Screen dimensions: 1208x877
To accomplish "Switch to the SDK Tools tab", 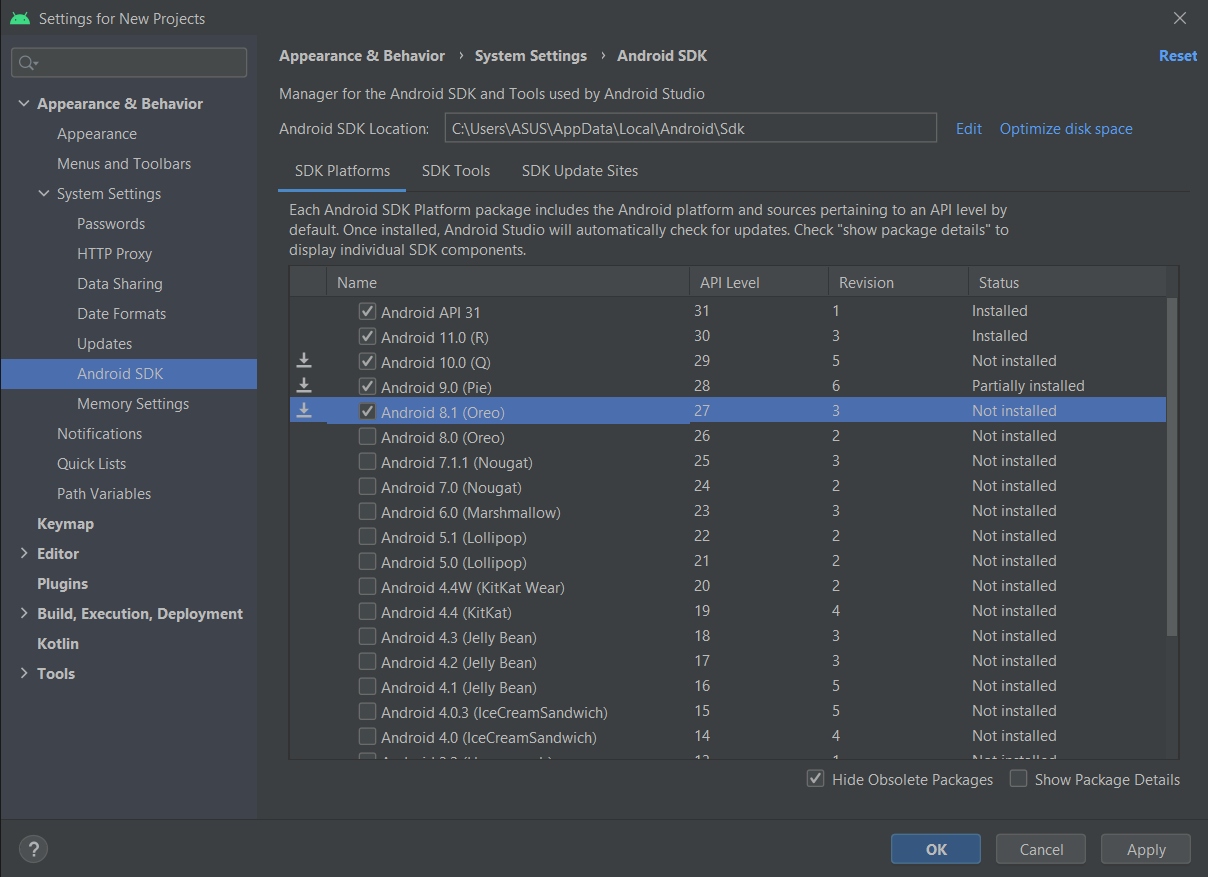I will click(456, 171).
